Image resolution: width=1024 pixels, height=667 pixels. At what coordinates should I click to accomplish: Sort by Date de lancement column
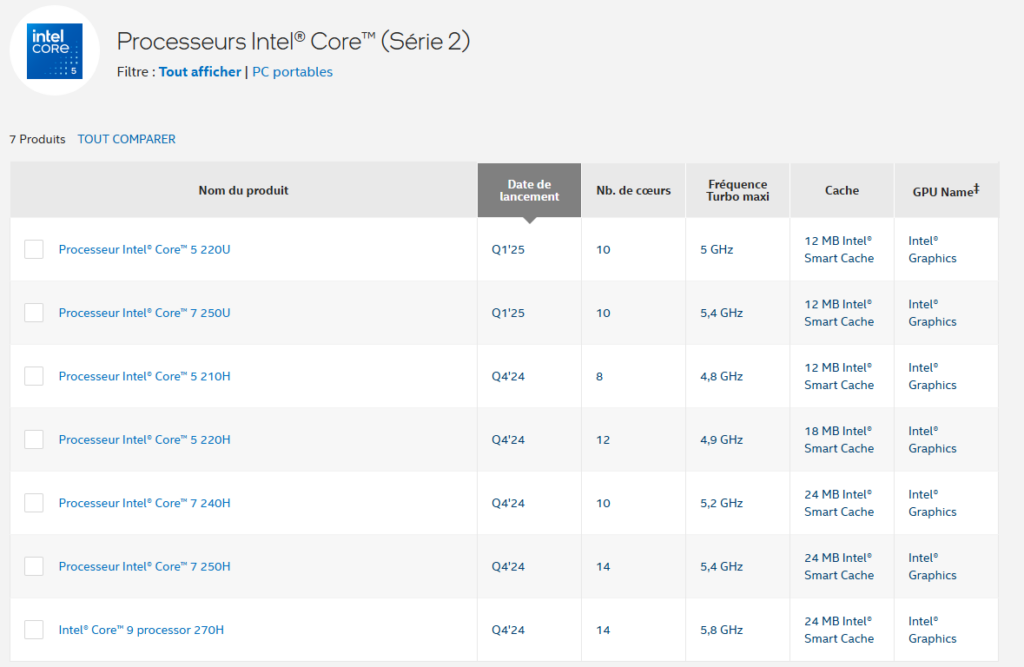click(x=530, y=190)
